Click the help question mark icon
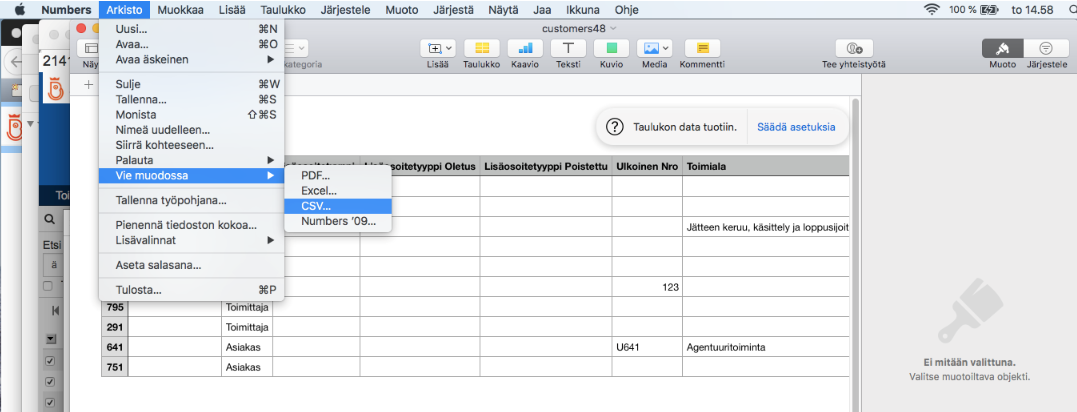 click(615, 128)
